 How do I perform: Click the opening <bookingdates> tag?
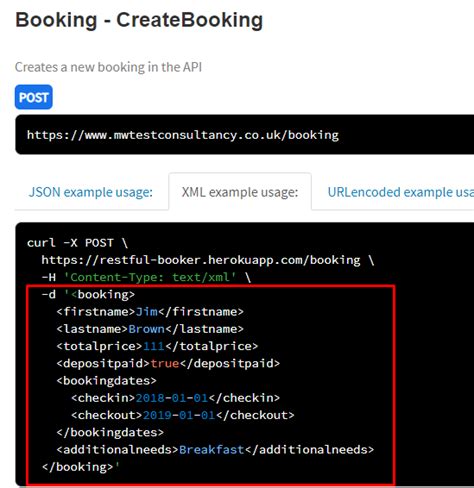point(106,381)
